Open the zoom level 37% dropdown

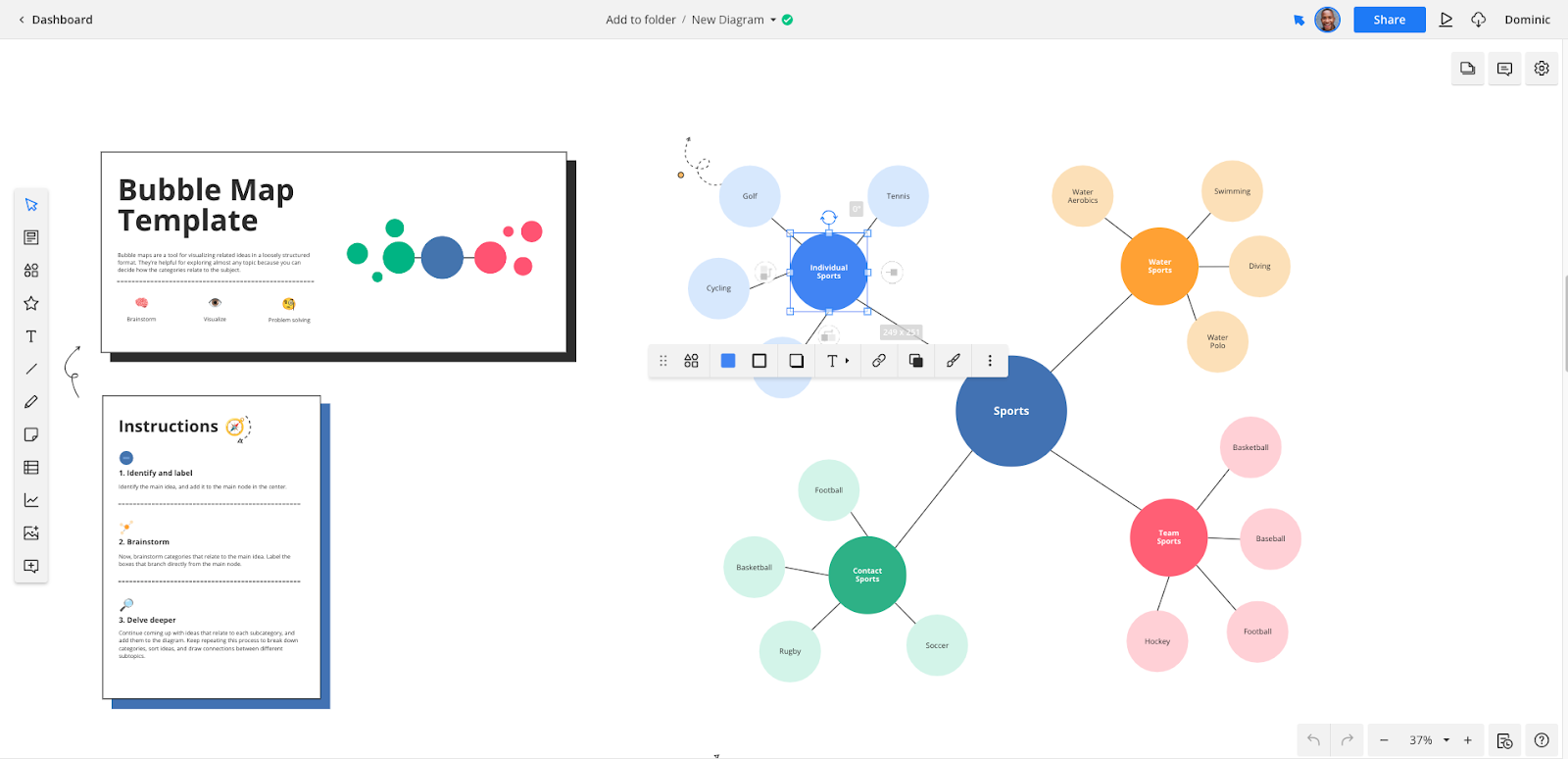[1446, 740]
